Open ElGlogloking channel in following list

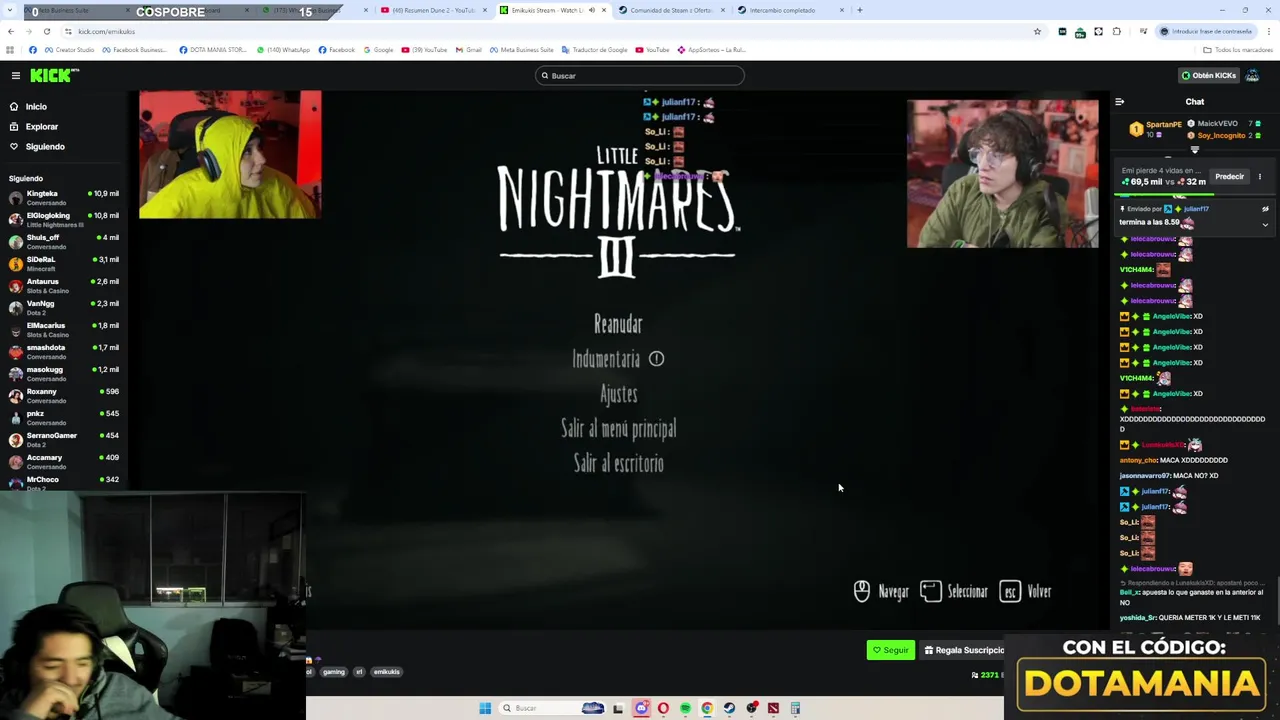pos(63,219)
